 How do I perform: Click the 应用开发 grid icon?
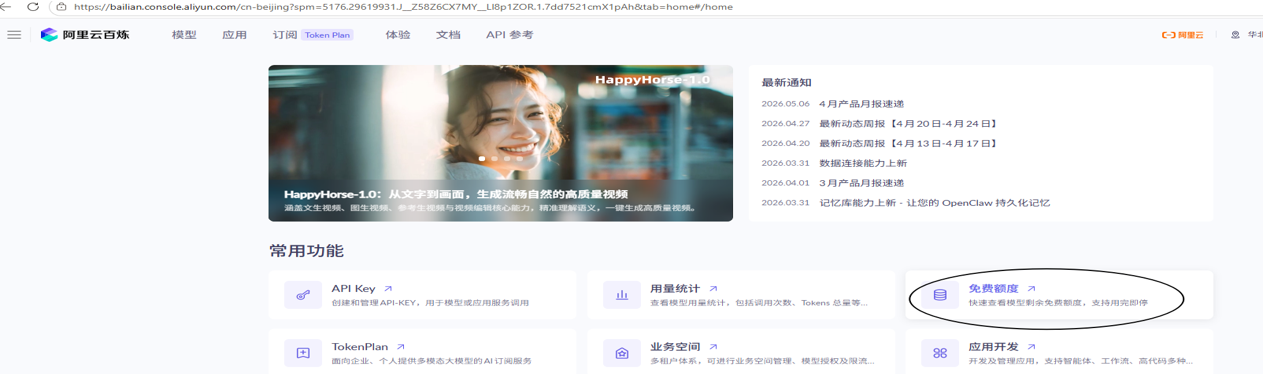point(940,353)
